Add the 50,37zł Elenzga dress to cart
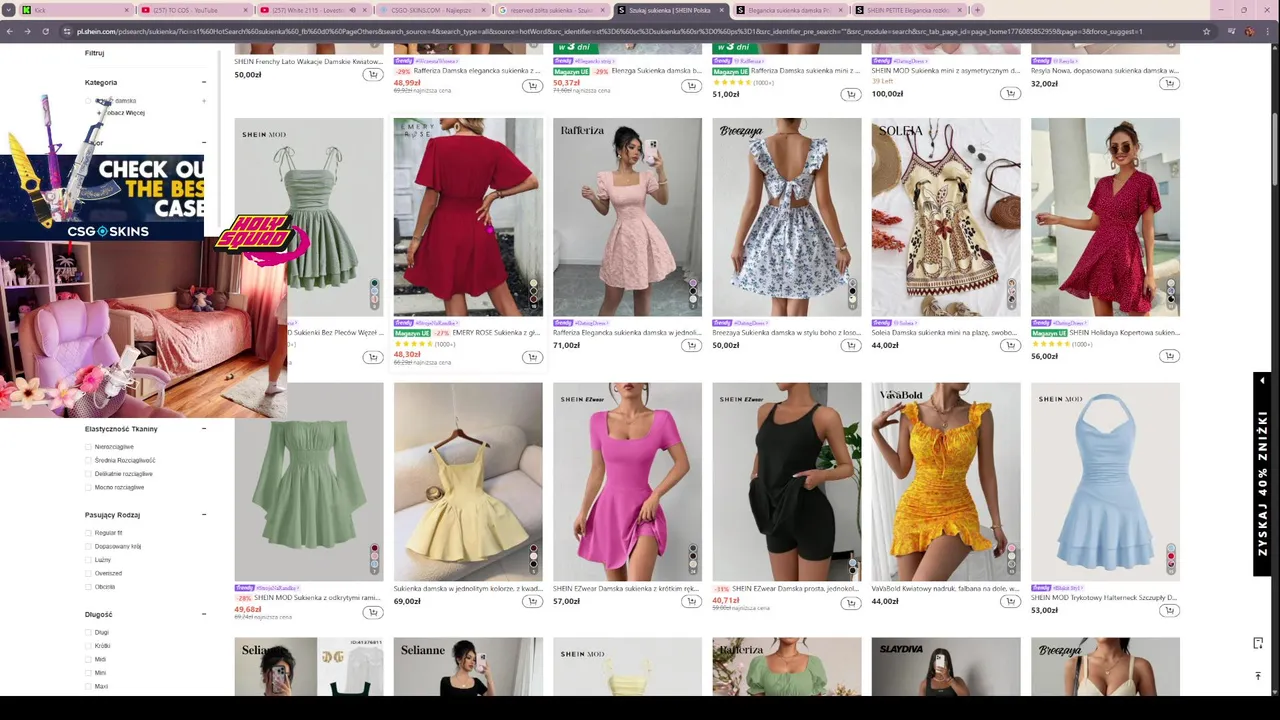 pos(691,86)
